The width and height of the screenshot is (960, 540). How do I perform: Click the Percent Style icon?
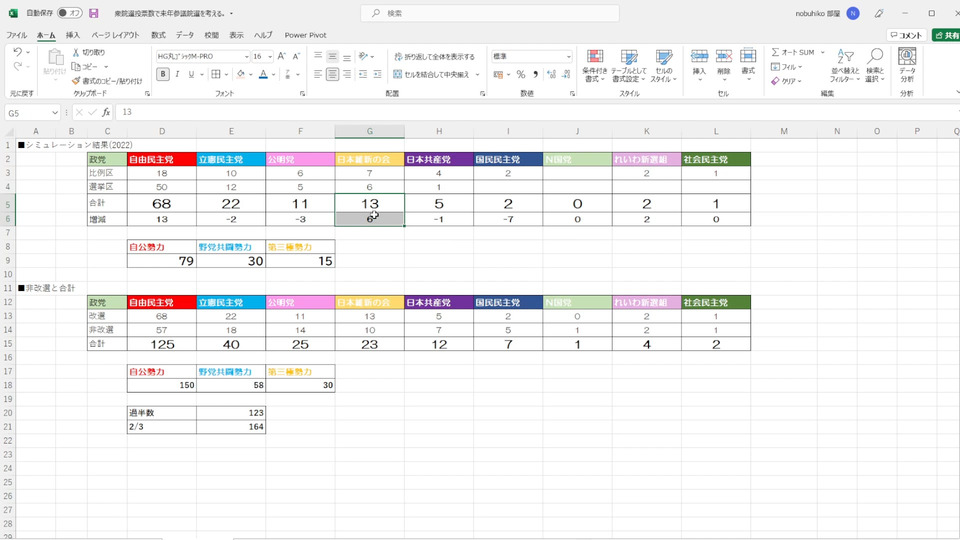[520, 74]
